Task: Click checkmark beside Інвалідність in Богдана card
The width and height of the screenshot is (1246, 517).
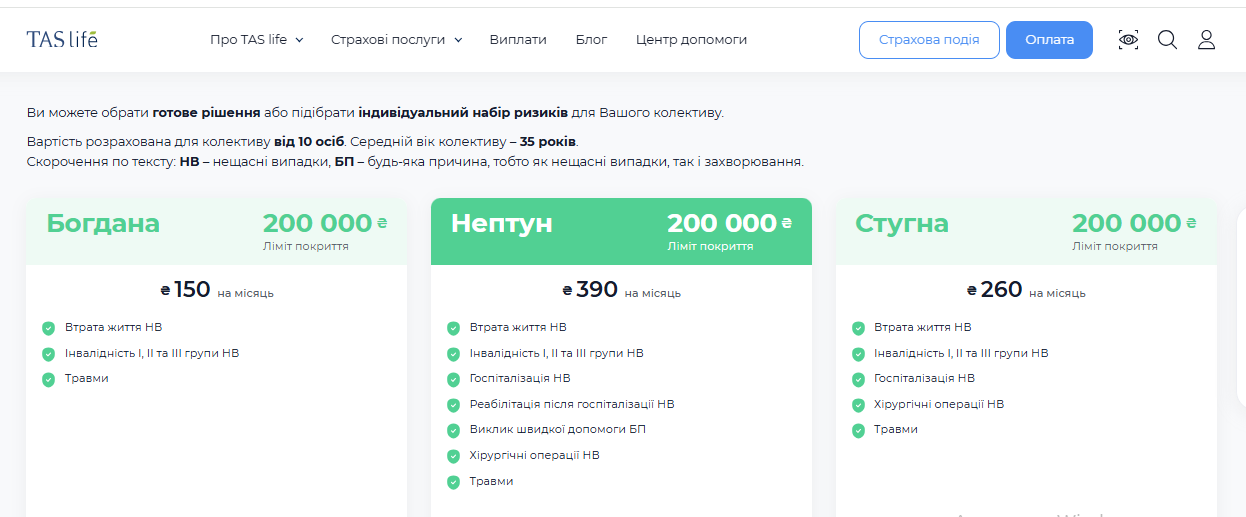Action: pyautogui.click(x=48, y=354)
